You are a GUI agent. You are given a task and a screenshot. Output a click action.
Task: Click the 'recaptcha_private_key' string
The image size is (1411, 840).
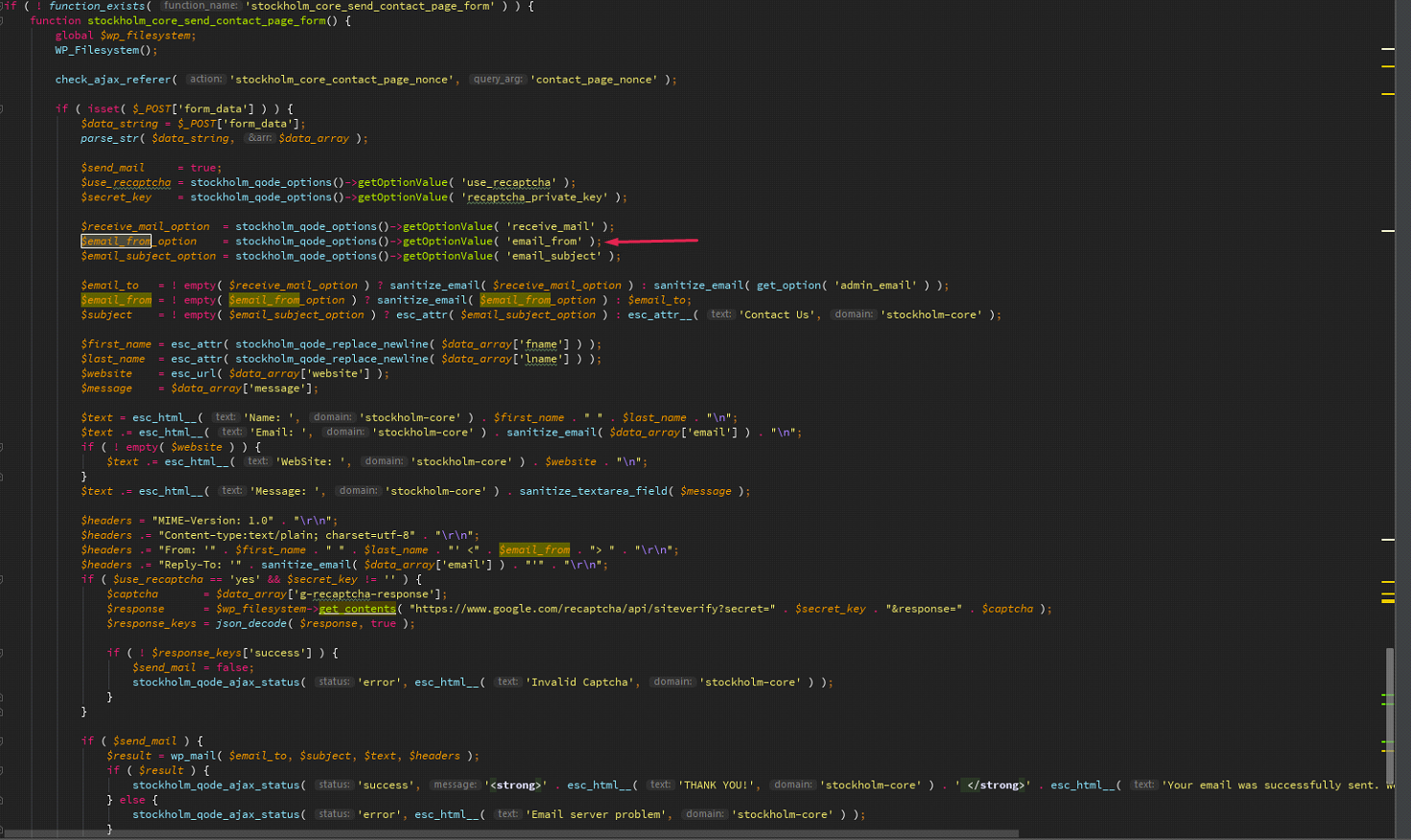pyautogui.click(x=536, y=198)
